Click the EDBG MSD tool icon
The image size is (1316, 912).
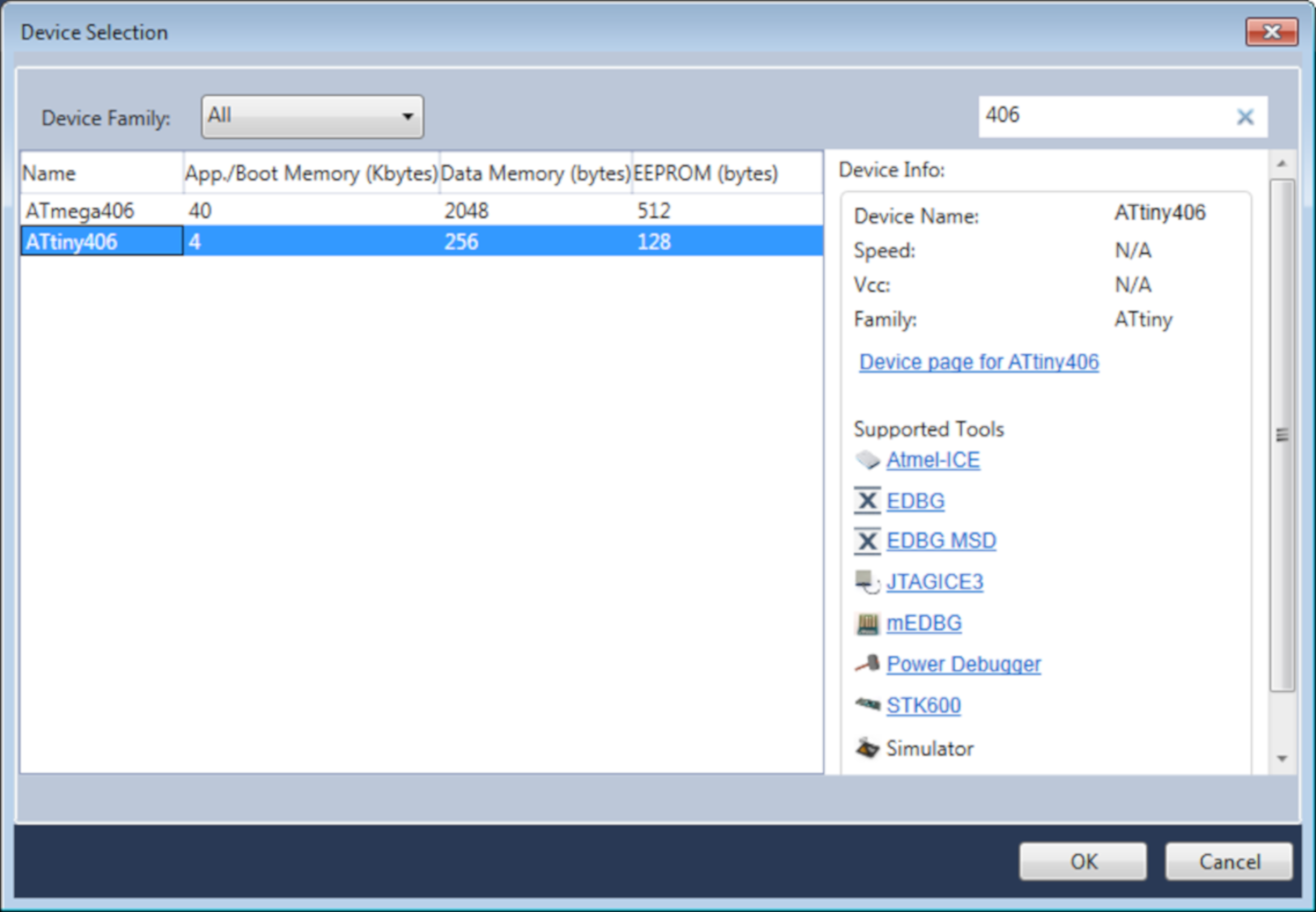pyautogui.click(x=867, y=541)
